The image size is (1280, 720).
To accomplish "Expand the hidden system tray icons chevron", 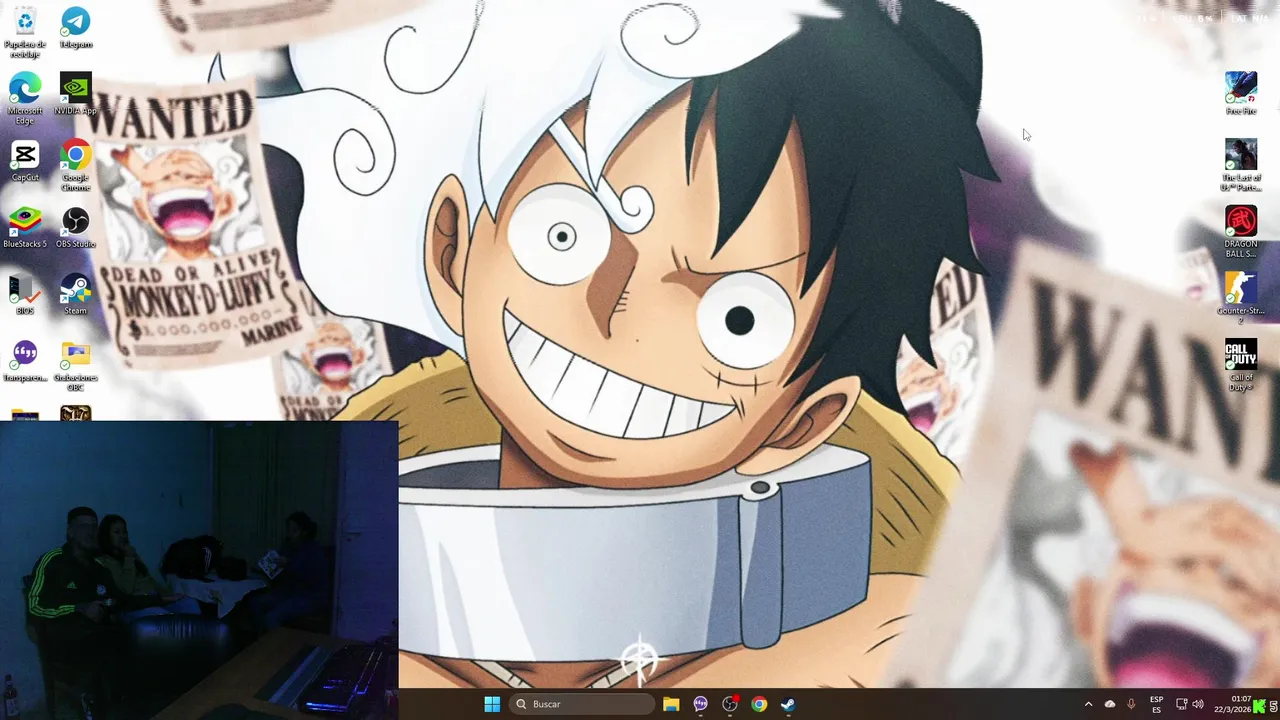I will click(1088, 704).
